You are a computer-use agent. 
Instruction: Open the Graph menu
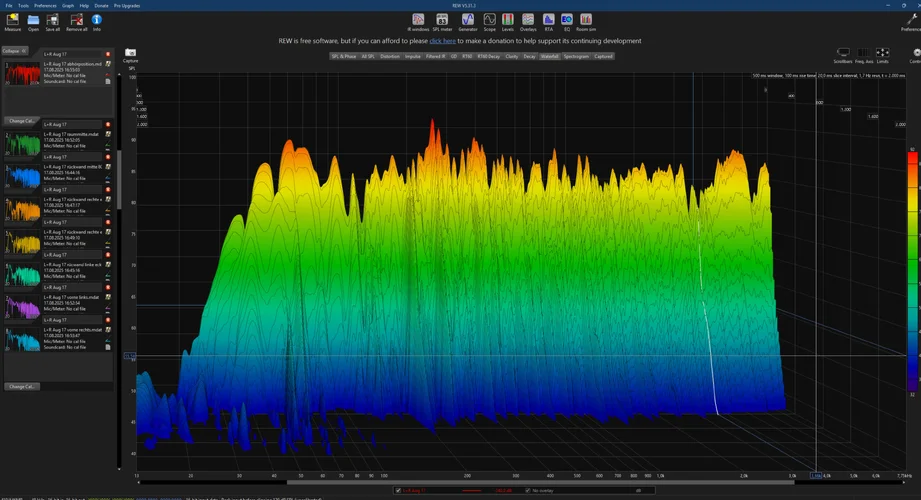[x=68, y=5]
